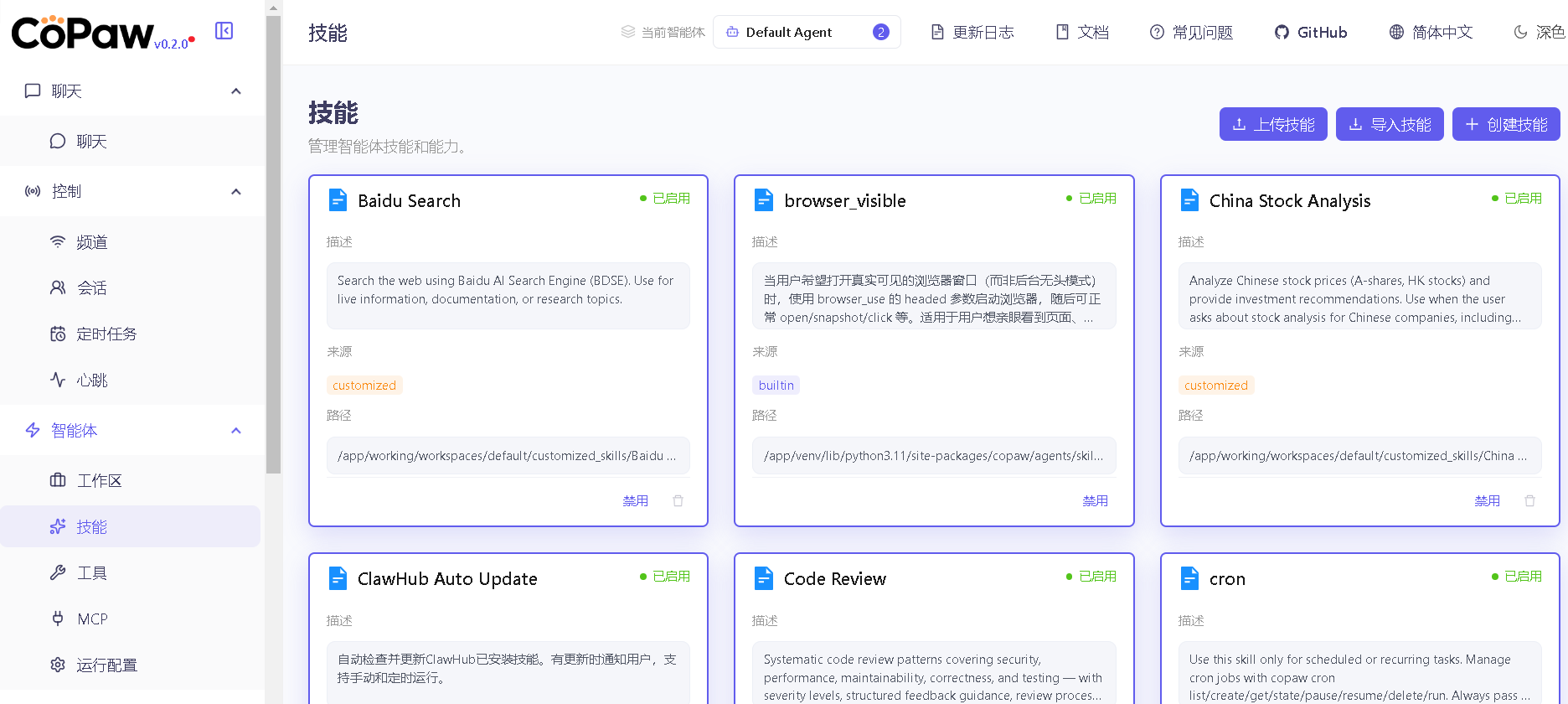Click trash icon on China Stock Analysis card

(x=1529, y=501)
